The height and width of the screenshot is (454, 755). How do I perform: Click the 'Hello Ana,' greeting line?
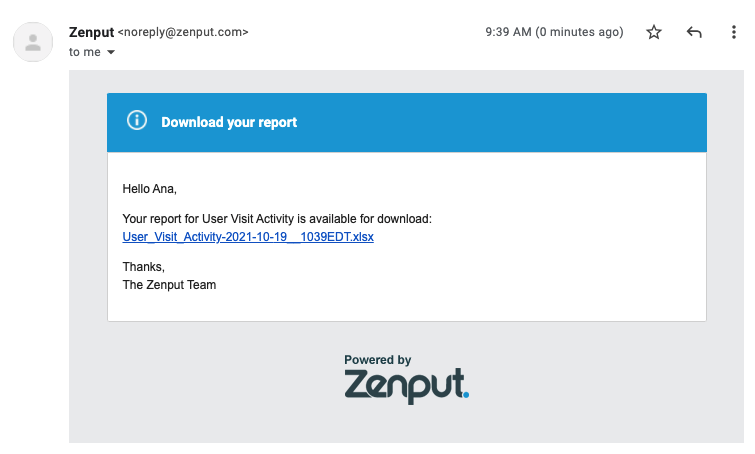click(x=150, y=189)
